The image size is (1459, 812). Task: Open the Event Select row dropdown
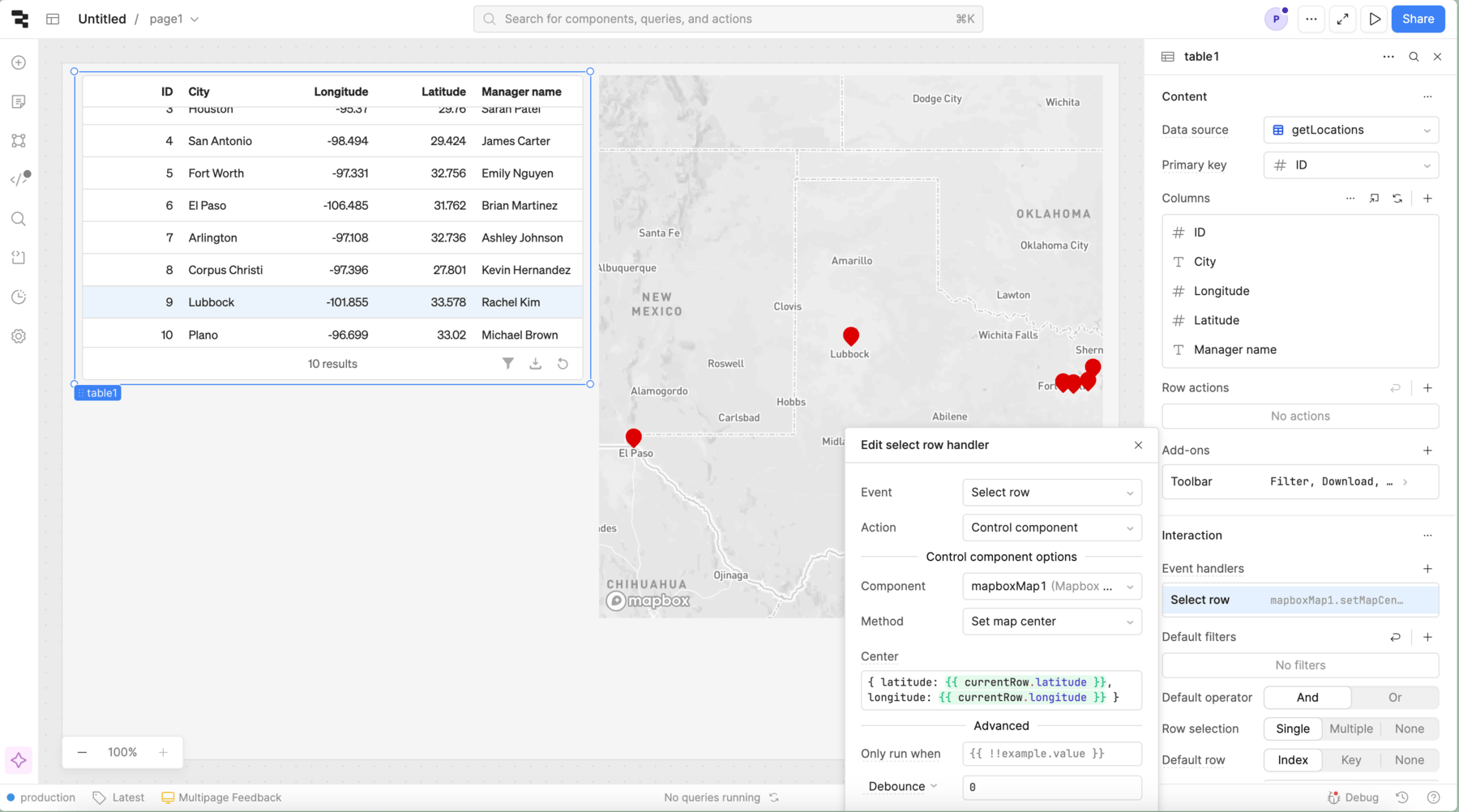pyautogui.click(x=1052, y=493)
